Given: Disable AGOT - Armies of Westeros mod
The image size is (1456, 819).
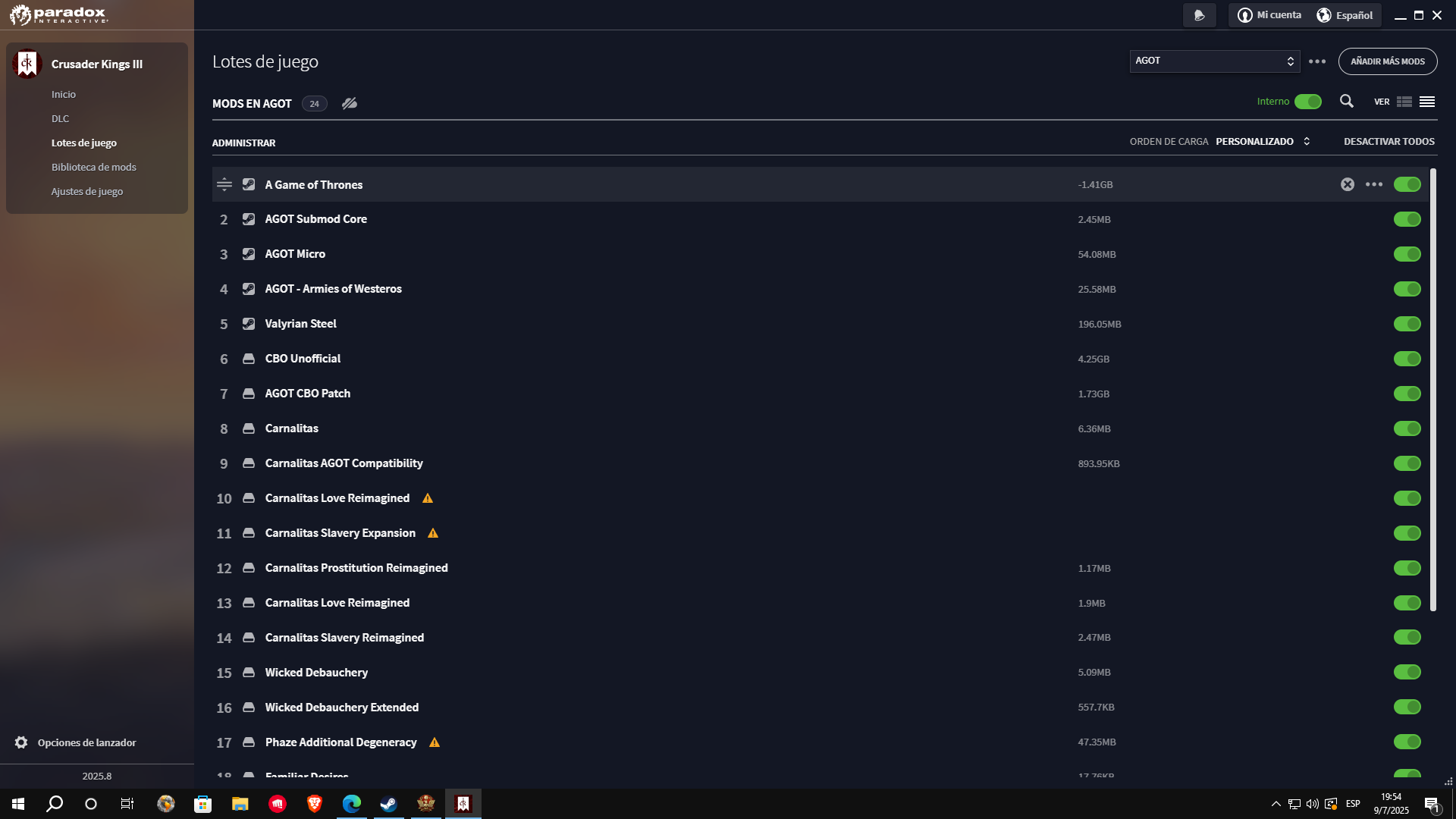Looking at the screenshot, I should pos(1407,289).
